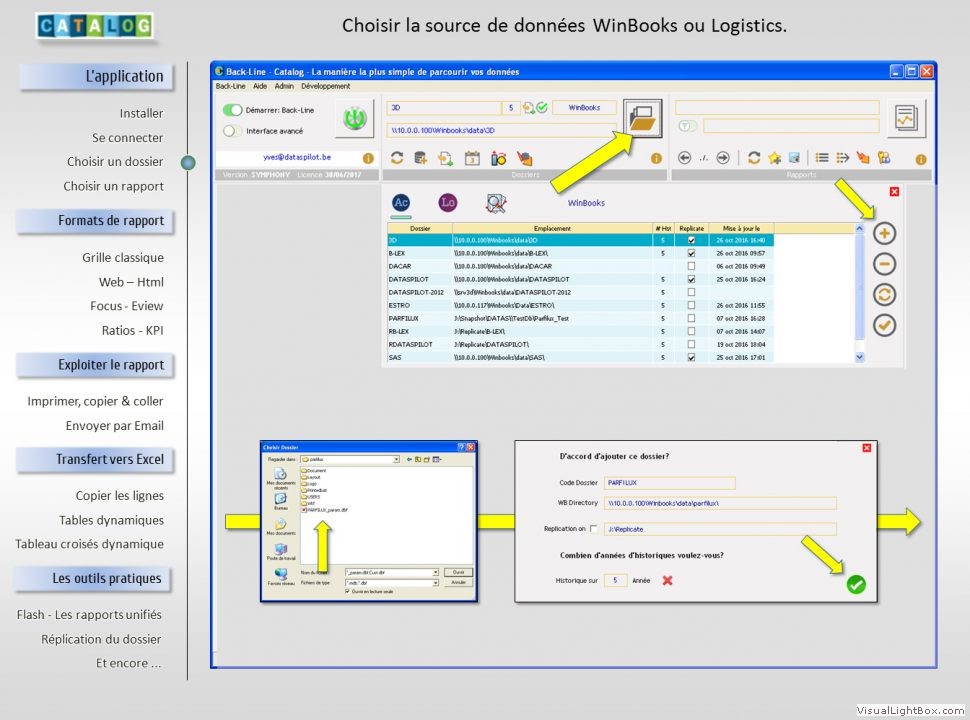The width and height of the screenshot is (970, 720).
Task: Toggle the Interface avancé switch
Action: click(x=233, y=131)
